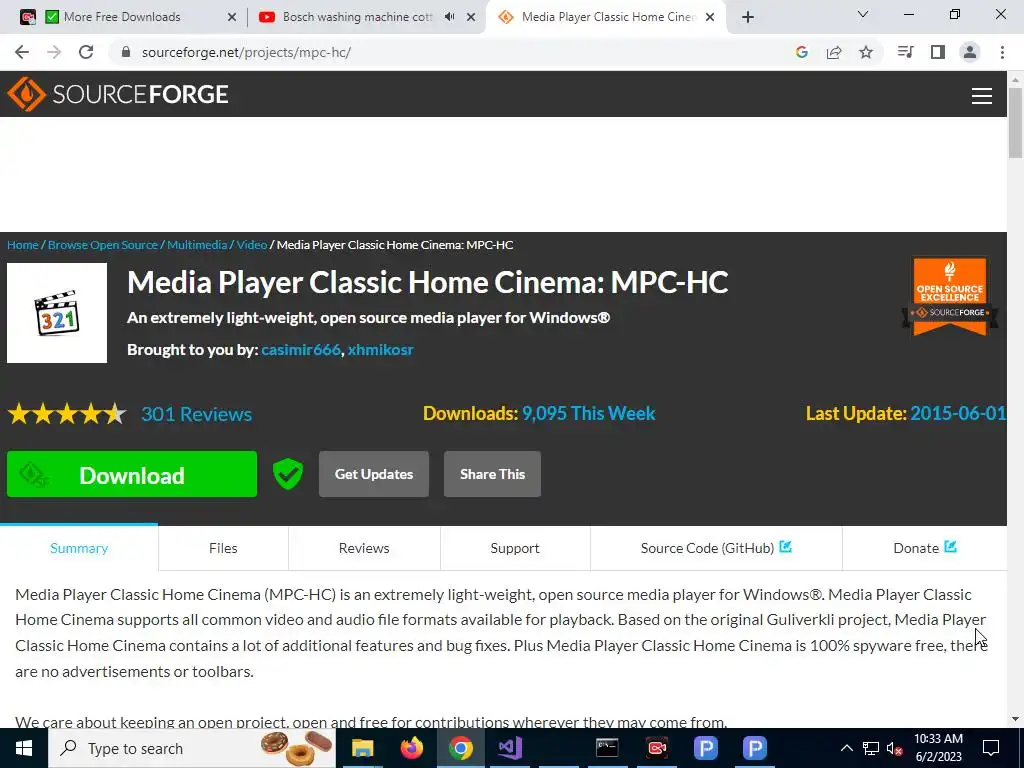
Task: Open Visual Studio from the taskbar
Action: click(x=509, y=748)
